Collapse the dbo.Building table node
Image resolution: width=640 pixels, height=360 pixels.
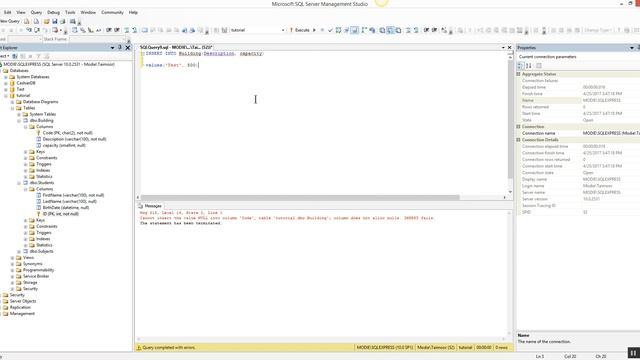[19, 120]
